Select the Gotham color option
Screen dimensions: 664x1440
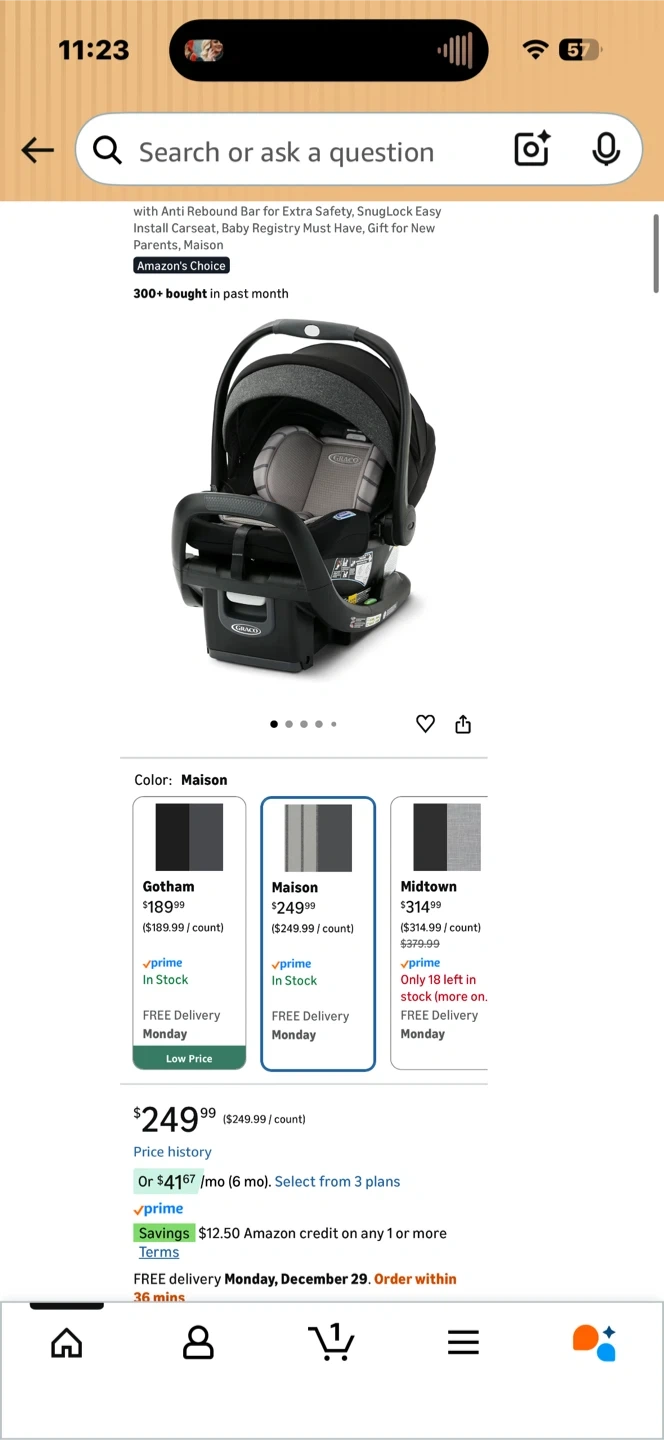(189, 933)
